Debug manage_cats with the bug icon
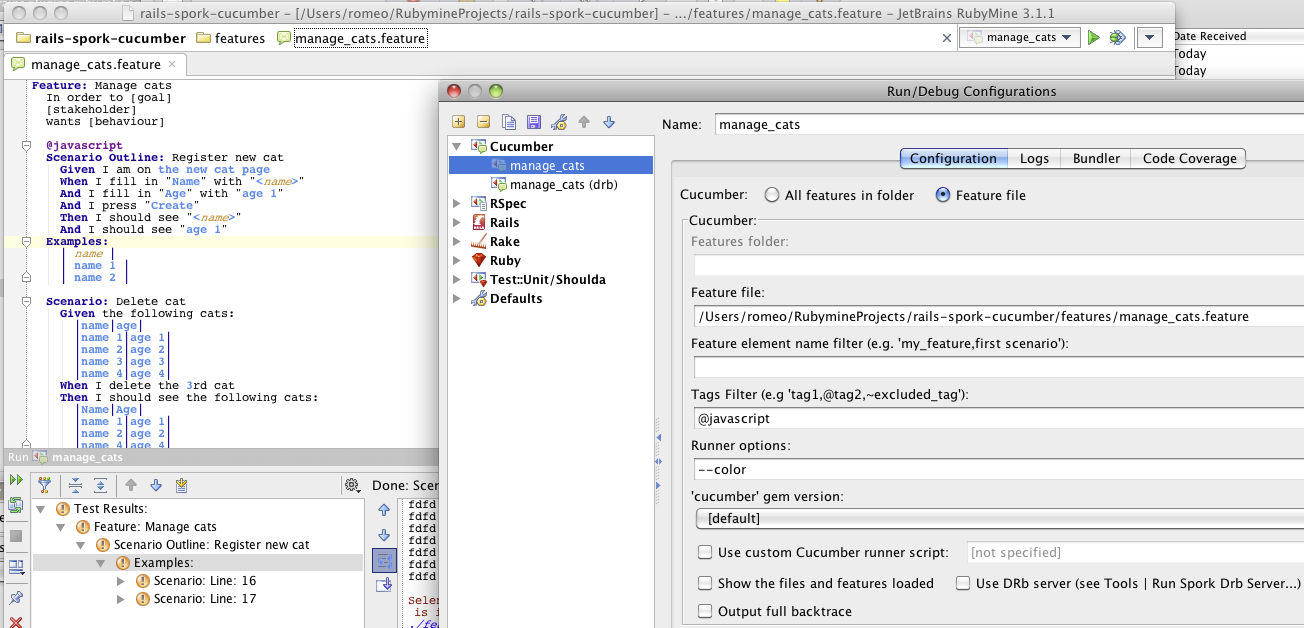This screenshot has width=1304, height=628. pyautogui.click(x=1118, y=37)
